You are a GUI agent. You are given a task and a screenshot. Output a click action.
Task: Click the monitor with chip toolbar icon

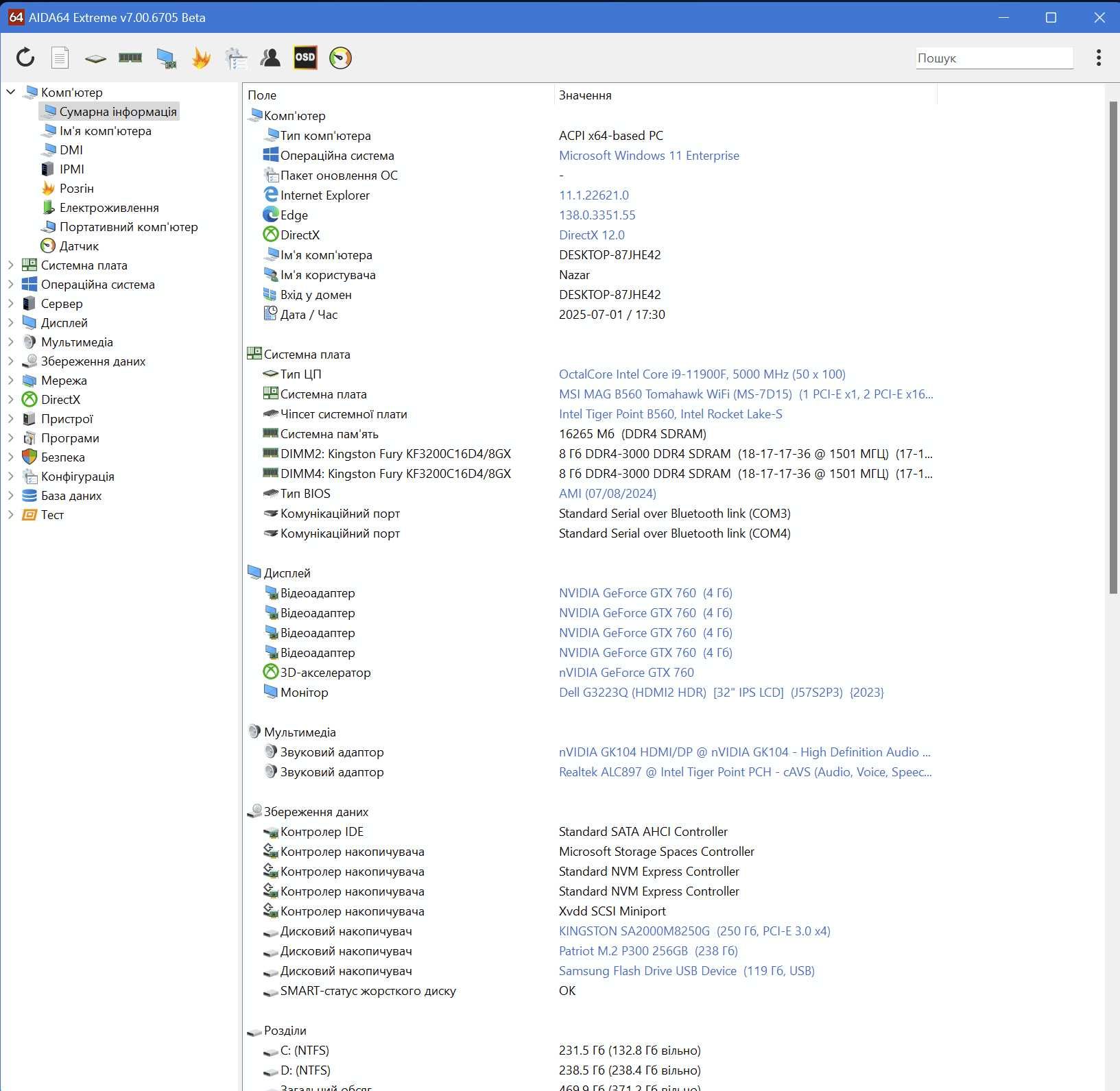pos(166,58)
